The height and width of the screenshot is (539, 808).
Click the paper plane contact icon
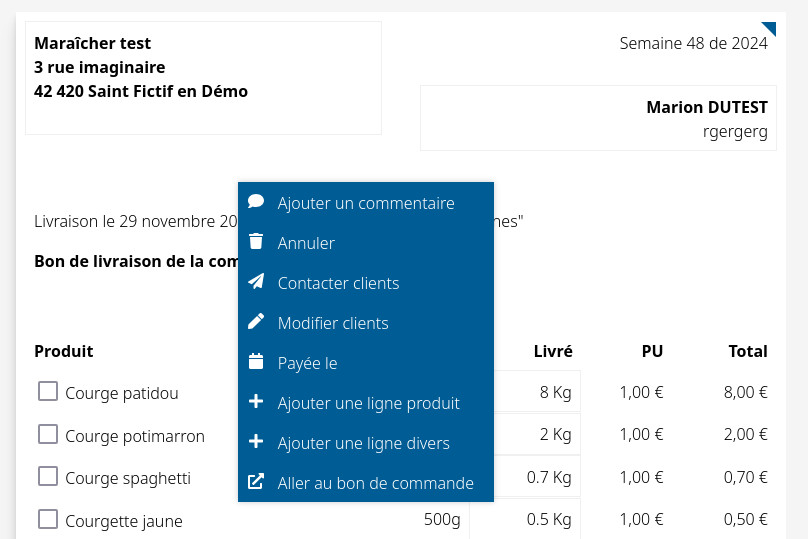tap(256, 282)
